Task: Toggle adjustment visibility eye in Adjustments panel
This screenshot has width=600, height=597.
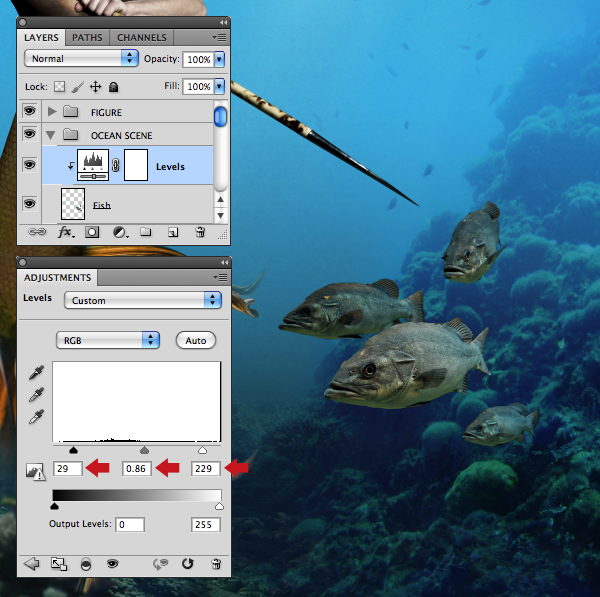Action: (112, 563)
